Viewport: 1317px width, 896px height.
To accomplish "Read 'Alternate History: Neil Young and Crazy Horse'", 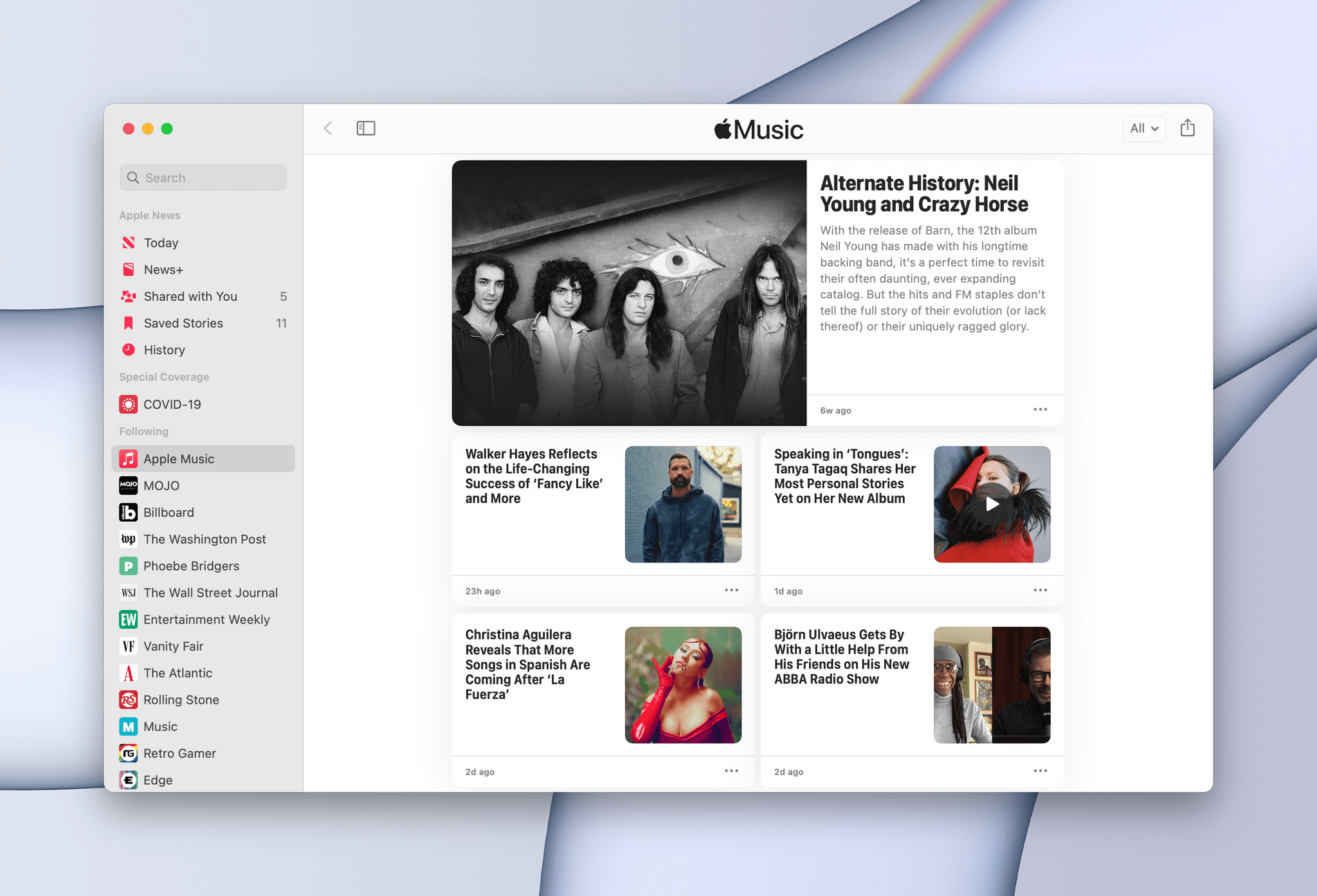I will point(924,193).
